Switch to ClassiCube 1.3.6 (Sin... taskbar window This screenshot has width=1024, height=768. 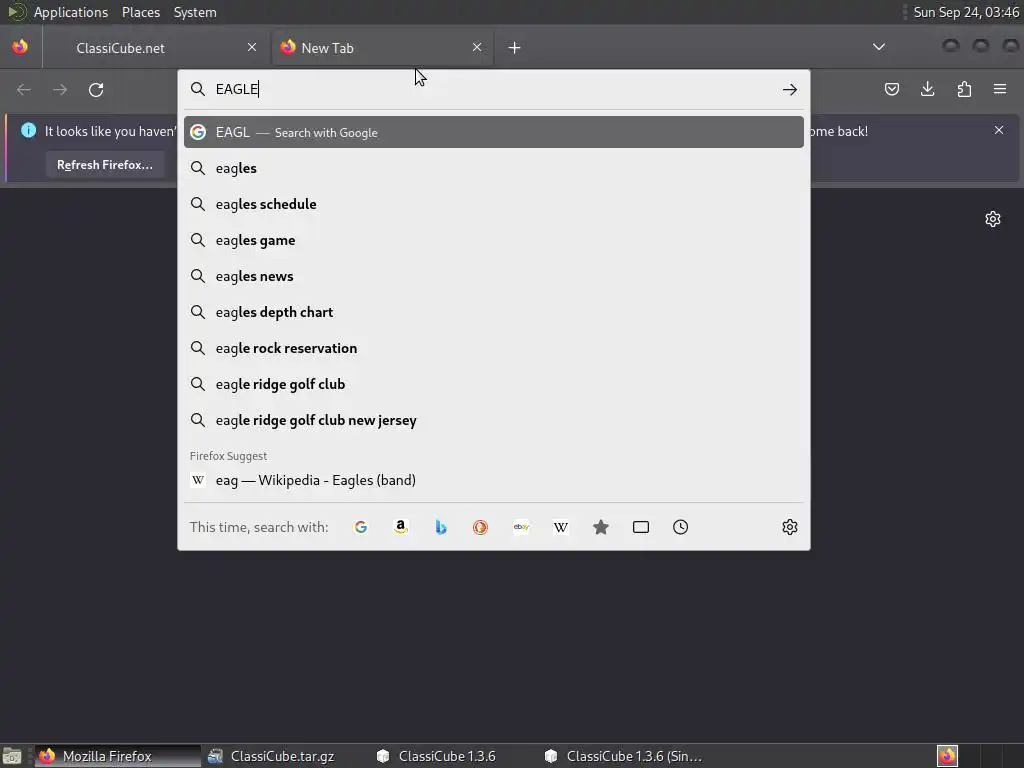tap(624, 756)
